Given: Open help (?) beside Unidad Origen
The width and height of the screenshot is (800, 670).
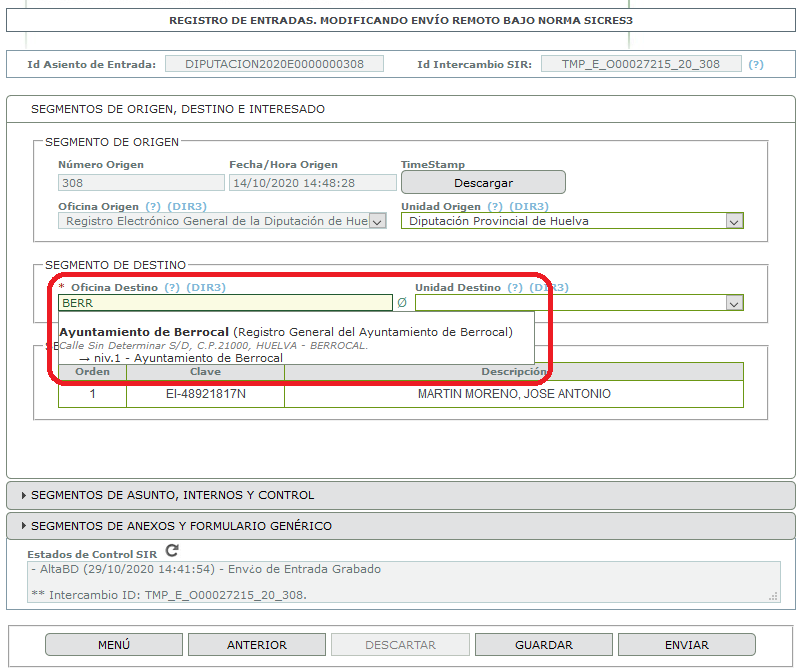Looking at the screenshot, I should click(x=495, y=207).
